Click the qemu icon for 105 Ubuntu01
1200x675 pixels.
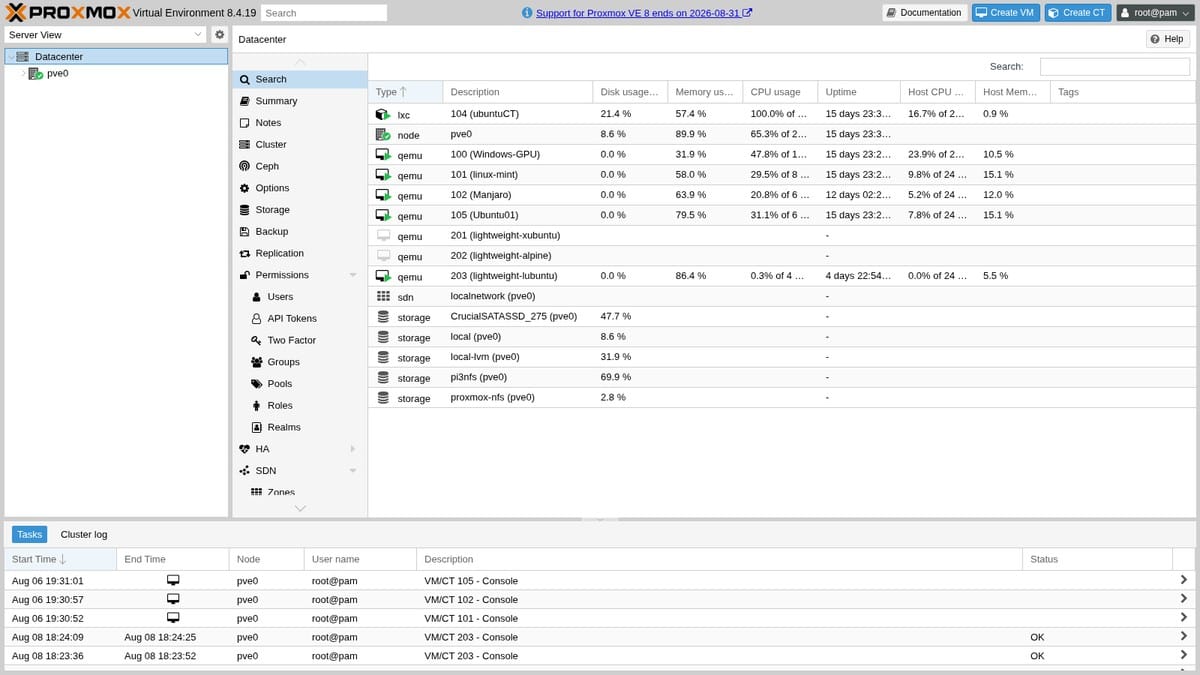click(383, 215)
